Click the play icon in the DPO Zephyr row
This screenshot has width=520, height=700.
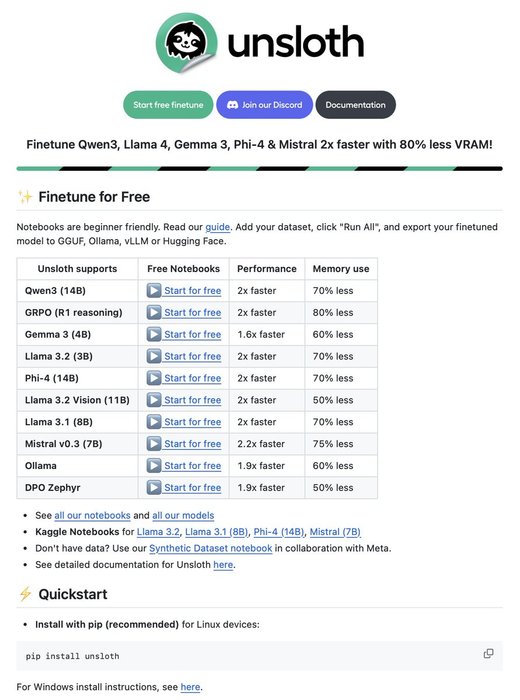click(x=154, y=488)
